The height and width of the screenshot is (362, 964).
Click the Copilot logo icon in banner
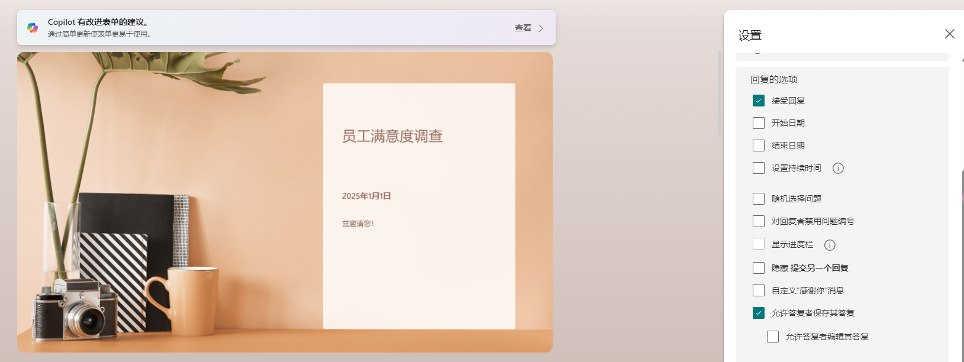pos(33,28)
